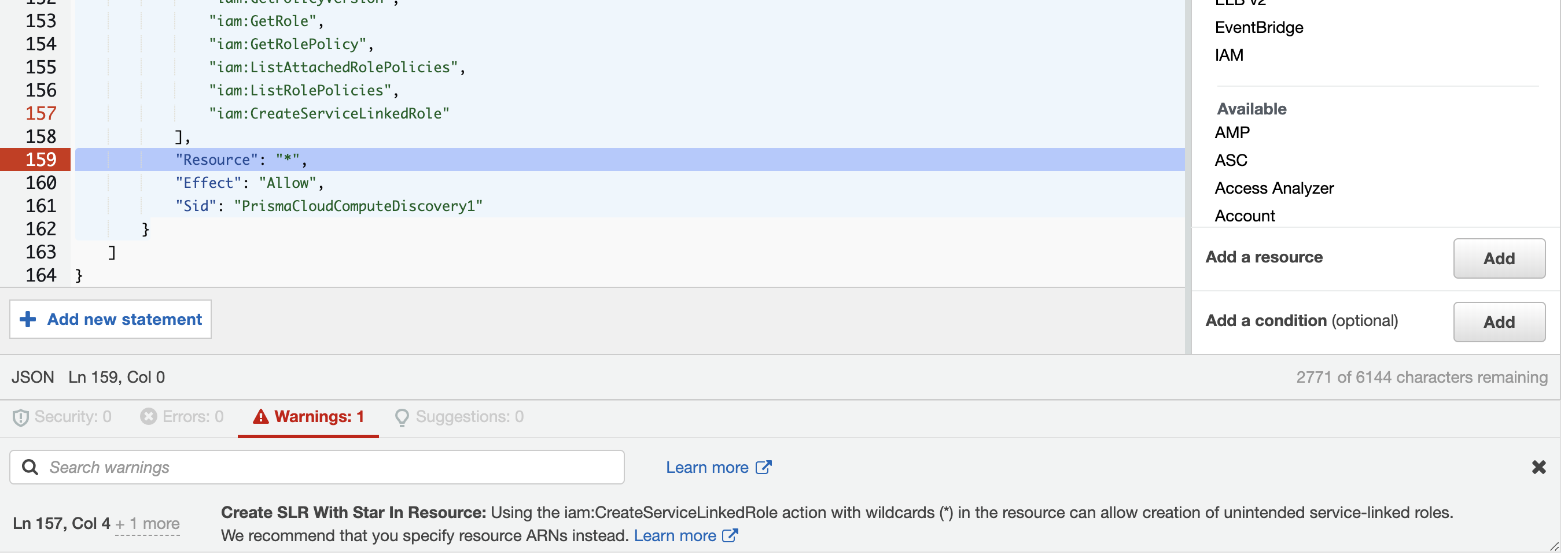Screen dimensions: 1568x555
Task: Expand the '+ 1 more' warning locations
Action: point(148,524)
